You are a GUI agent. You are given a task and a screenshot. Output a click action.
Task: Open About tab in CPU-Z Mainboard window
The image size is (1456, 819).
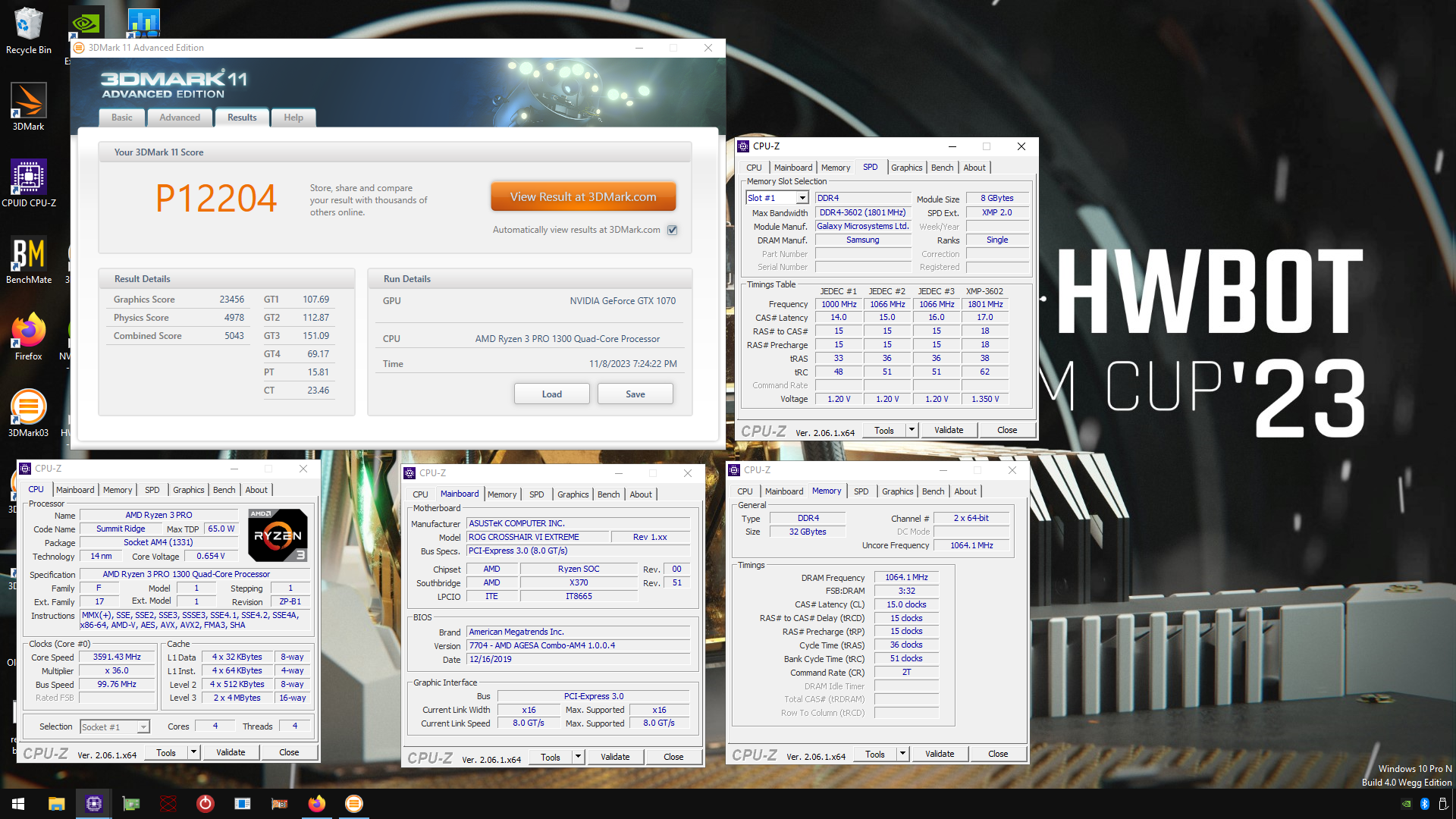tap(641, 494)
